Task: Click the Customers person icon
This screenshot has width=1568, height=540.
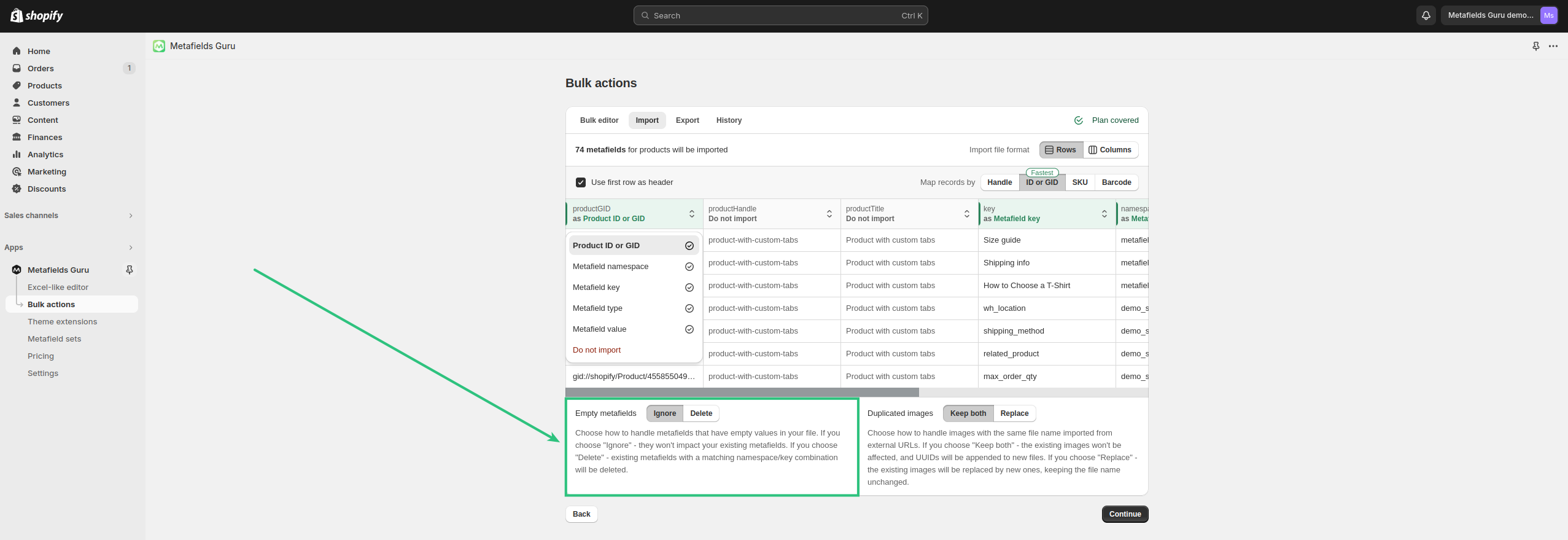Action: (x=17, y=103)
